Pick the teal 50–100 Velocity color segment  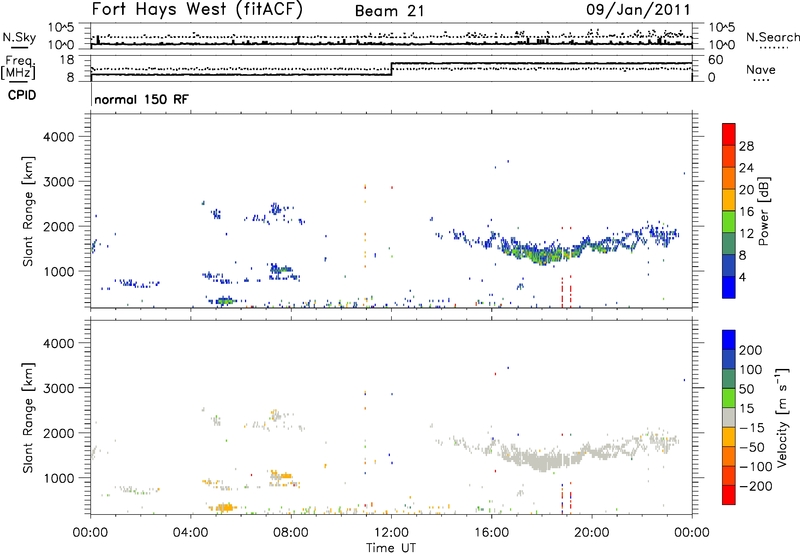729,379
